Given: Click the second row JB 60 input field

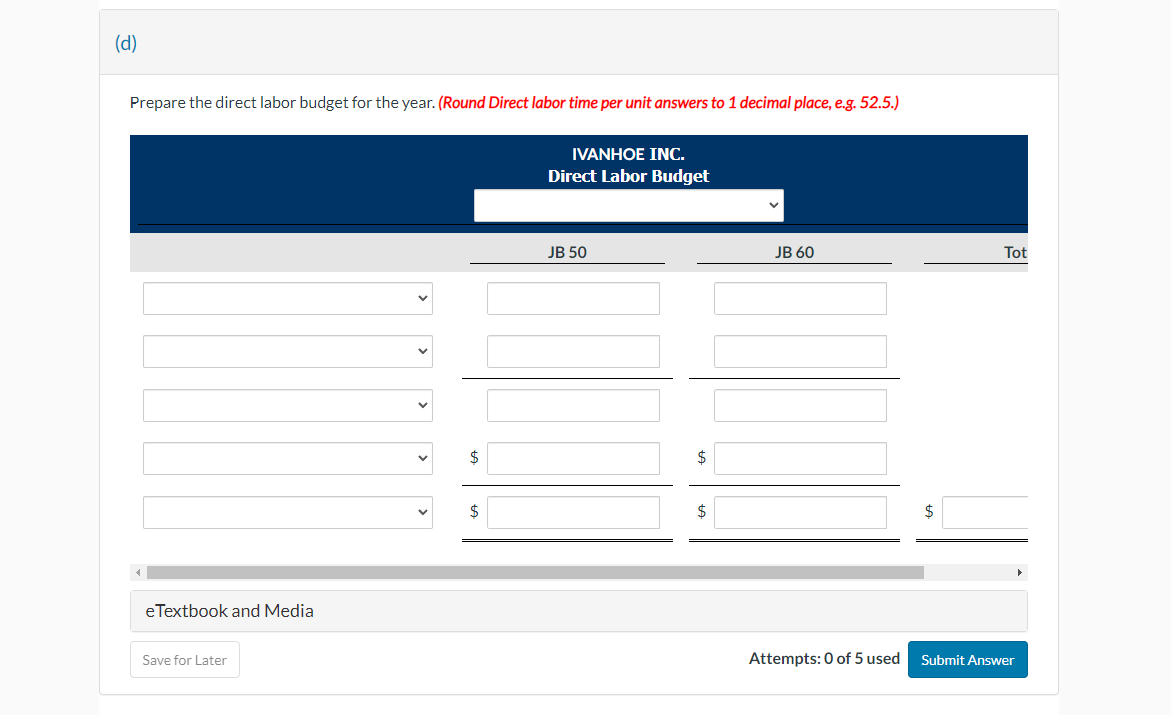Looking at the screenshot, I should coord(800,351).
